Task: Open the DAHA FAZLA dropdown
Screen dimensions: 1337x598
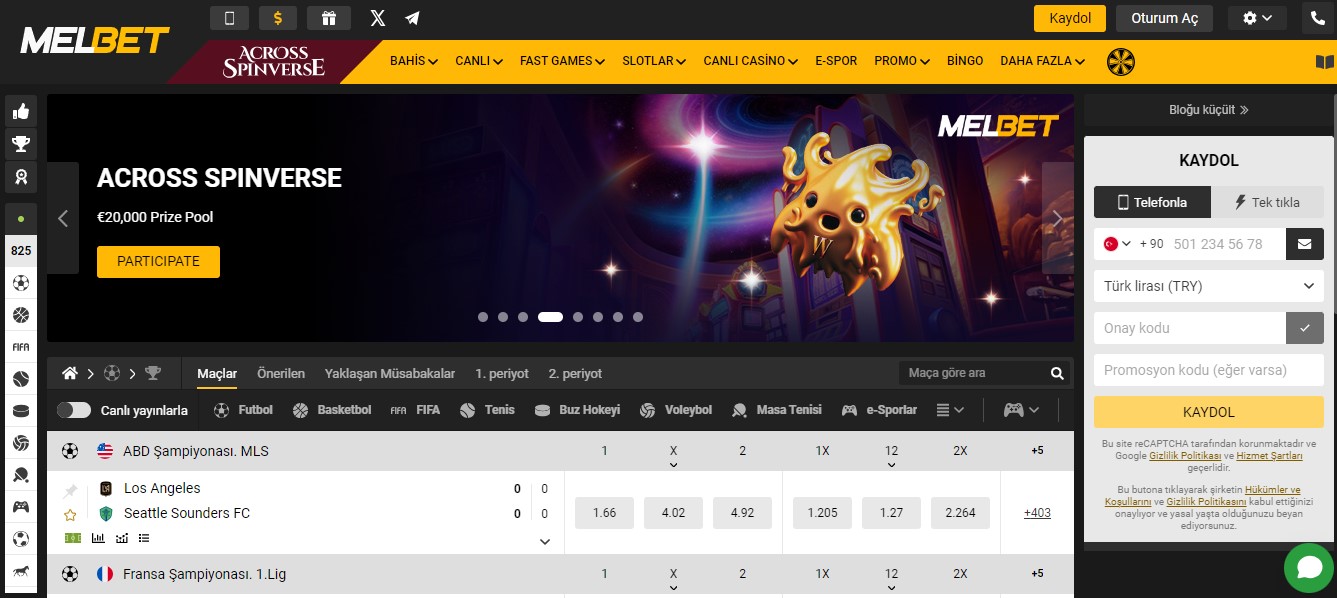Action: 1043,61
